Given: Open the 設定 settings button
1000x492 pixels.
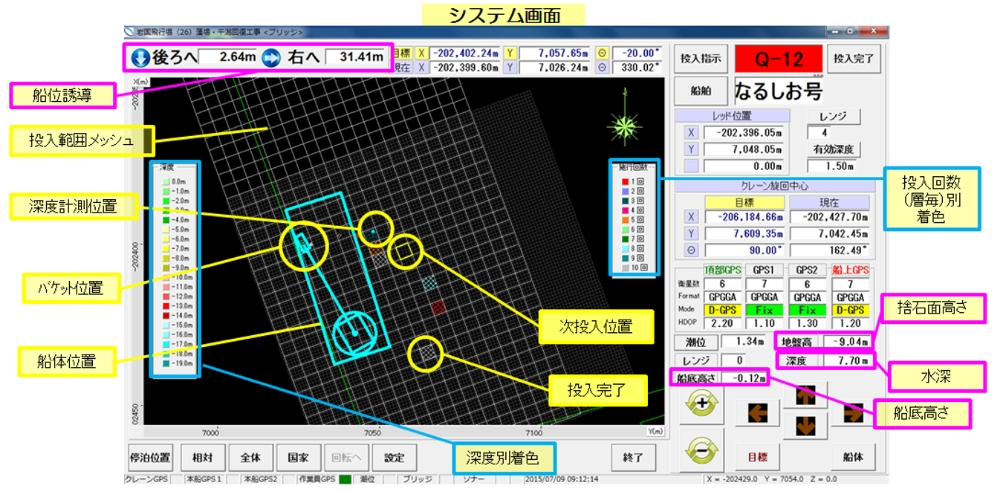Looking at the screenshot, I should [x=394, y=457].
